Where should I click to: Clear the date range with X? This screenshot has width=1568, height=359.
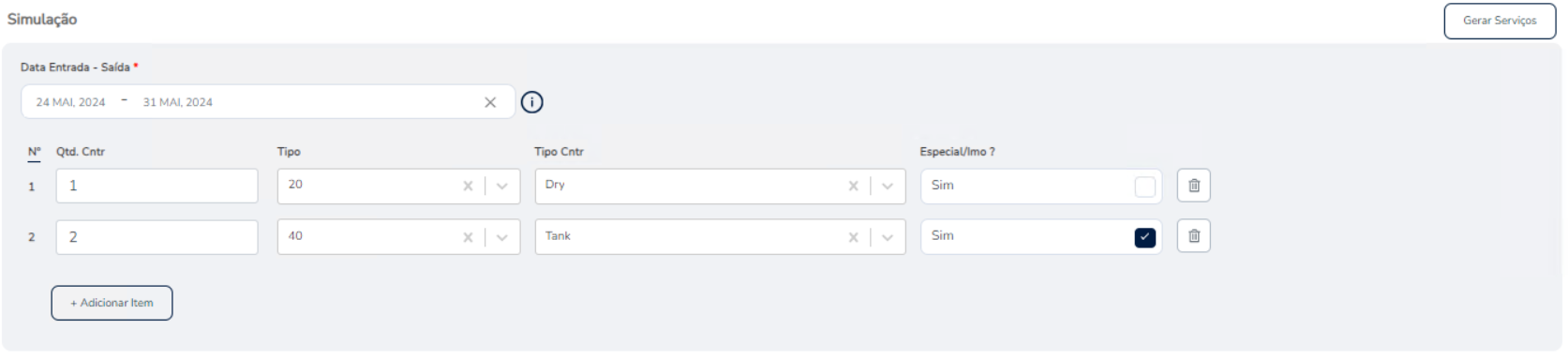tap(490, 102)
